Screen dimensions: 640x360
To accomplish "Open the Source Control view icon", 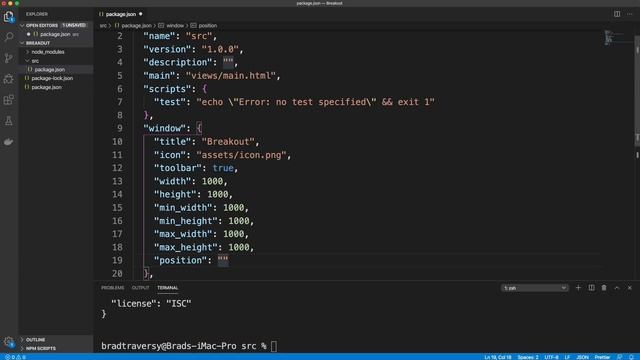I will point(9,58).
